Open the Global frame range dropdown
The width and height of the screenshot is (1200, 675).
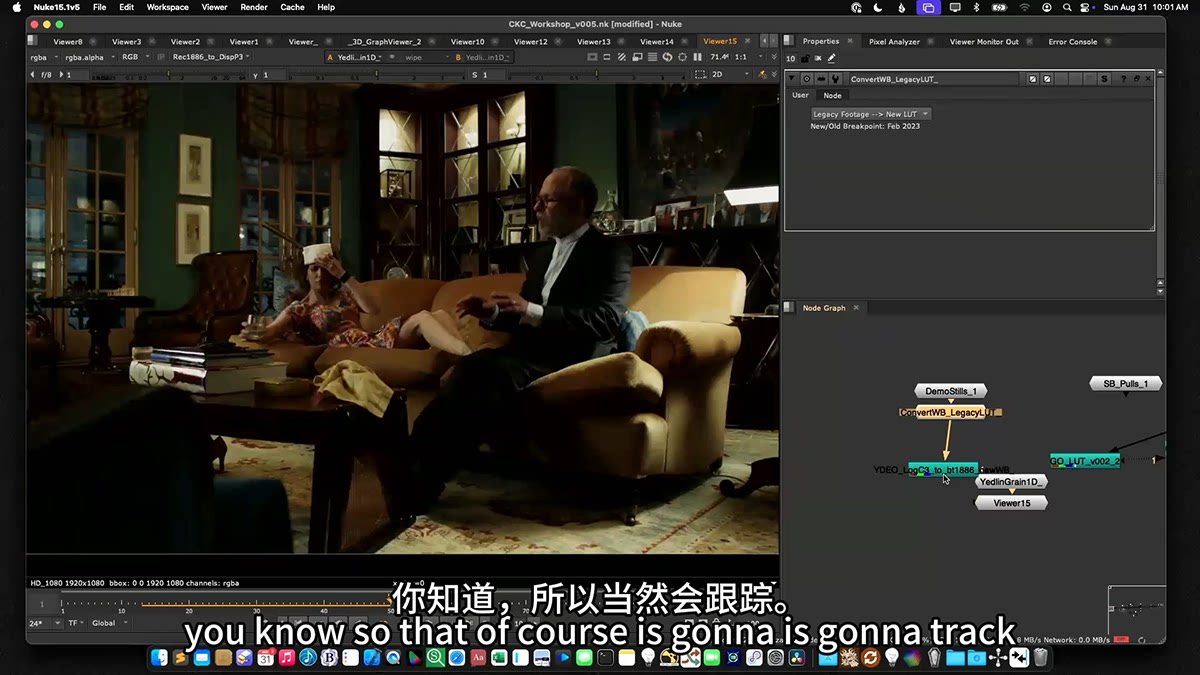tap(109, 623)
